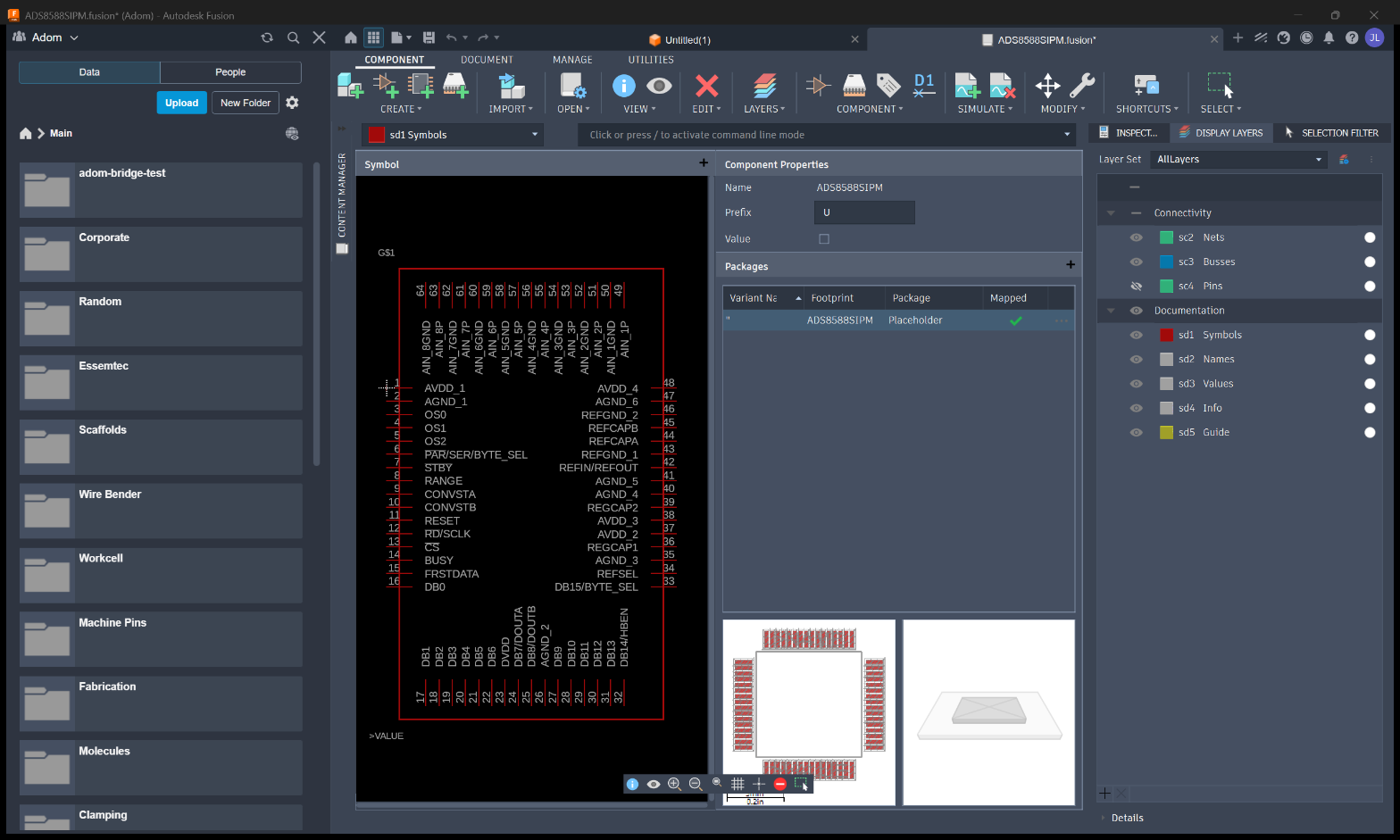Toggle visibility of Documentation layer group
The width and height of the screenshot is (1400, 840).
click(x=1136, y=311)
